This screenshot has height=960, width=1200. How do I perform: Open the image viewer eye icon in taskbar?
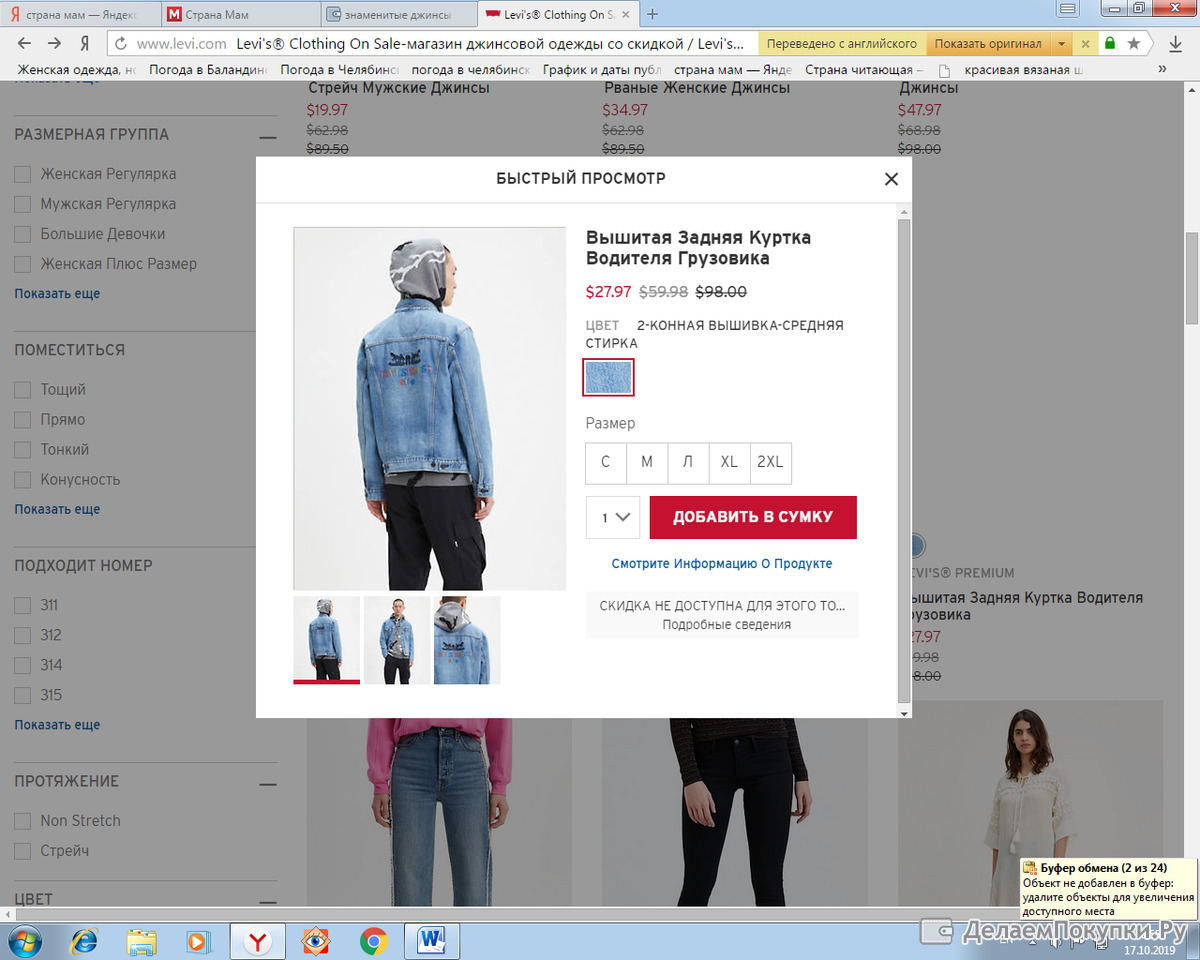[x=317, y=941]
